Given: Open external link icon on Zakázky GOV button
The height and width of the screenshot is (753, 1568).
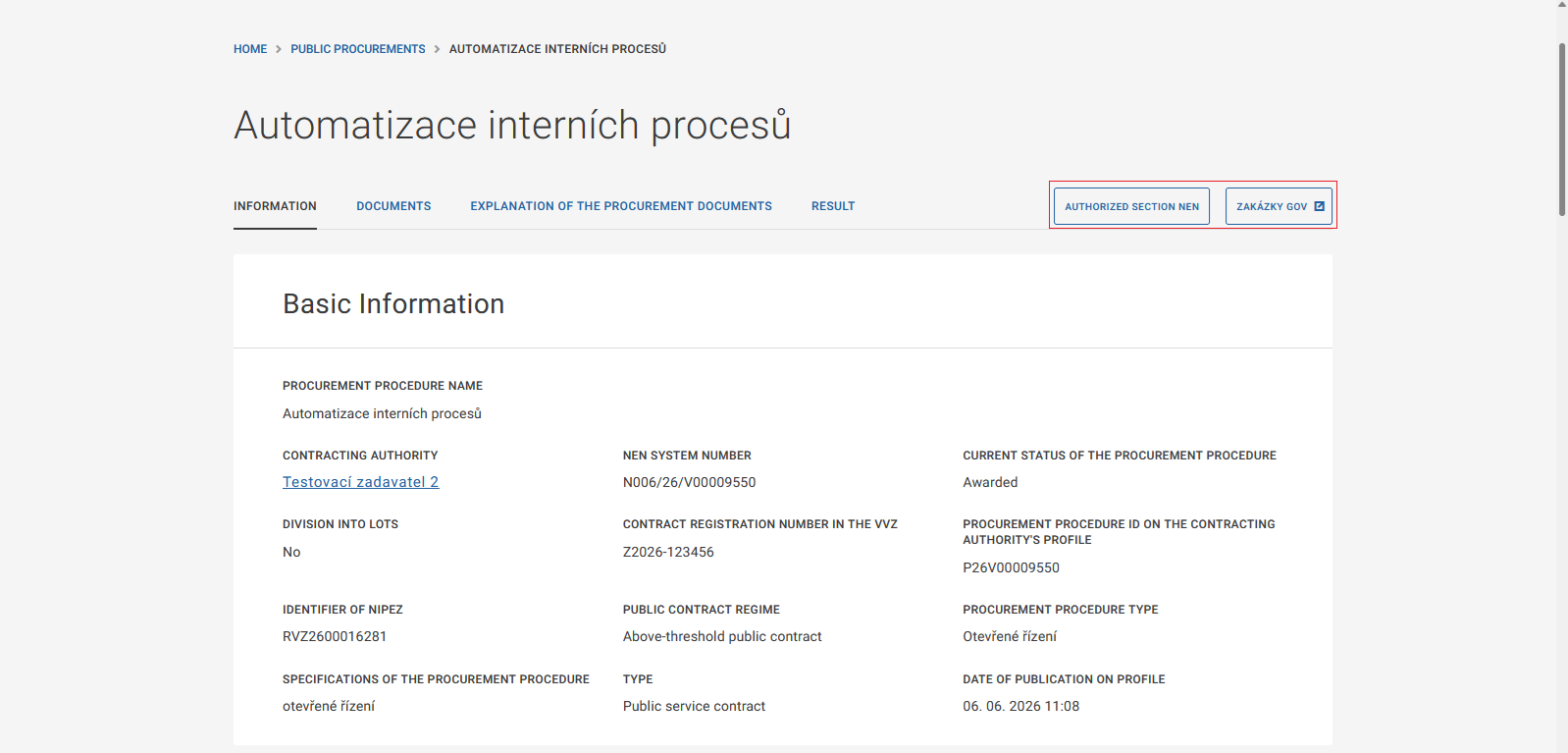Looking at the screenshot, I should pos(1320,206).
